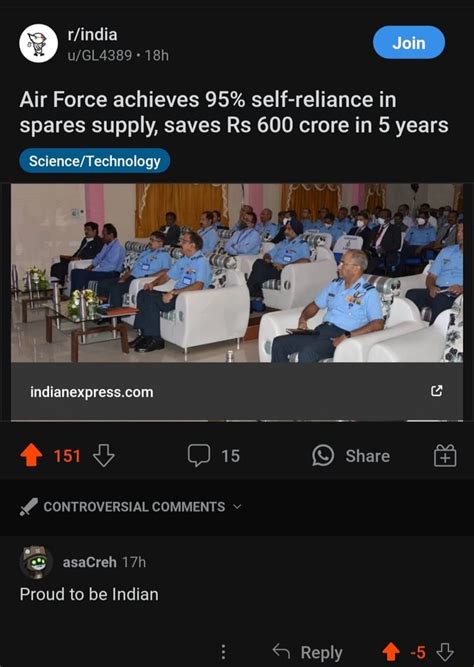This screenshot has width=474, height=667.
Task: Open the external link icon on indianexpress.com card
Action: (x=437, y=391)
